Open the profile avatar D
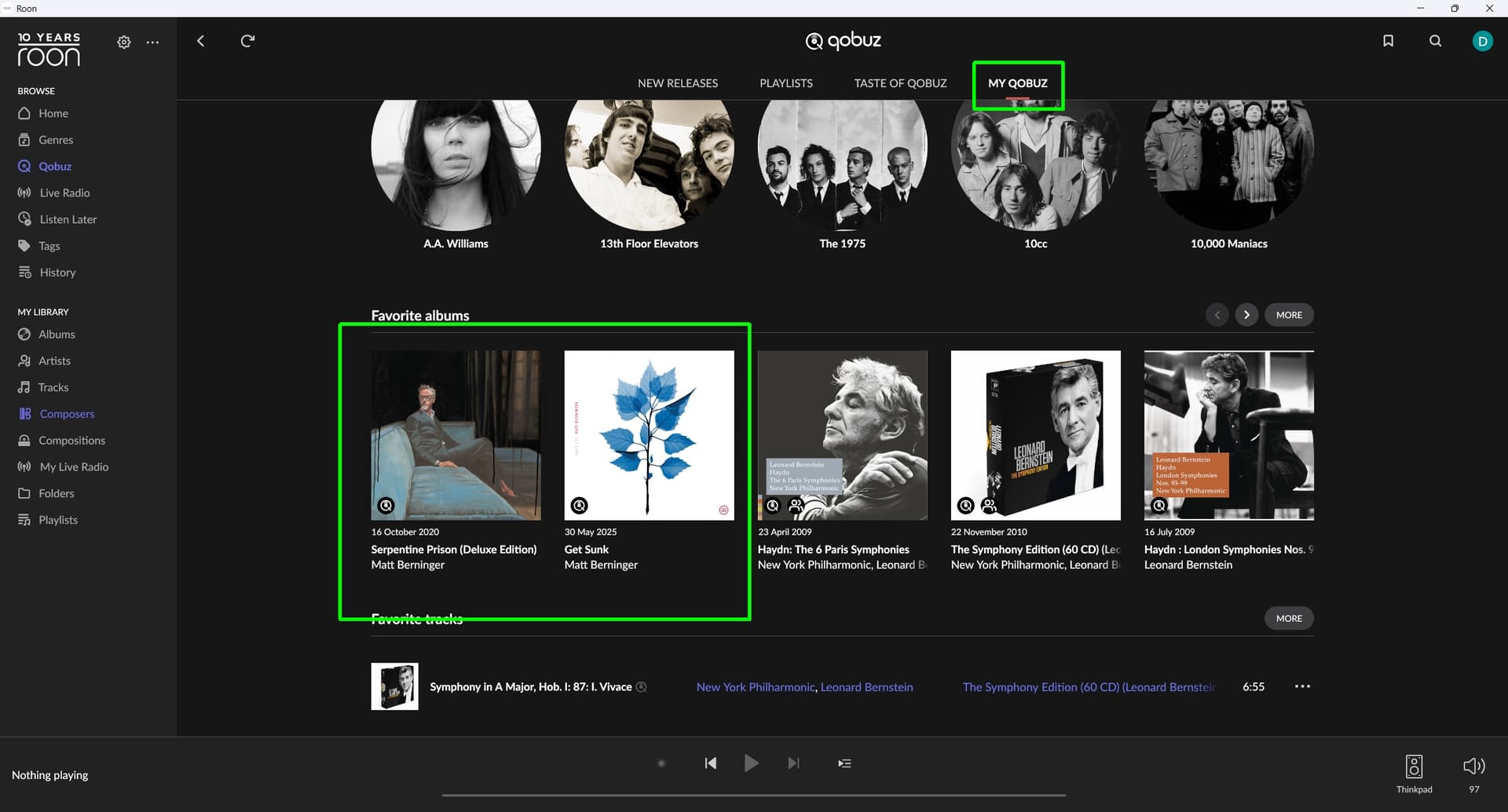The width and height of the screenshot is (1508, 812). (x=1482, y=41)
